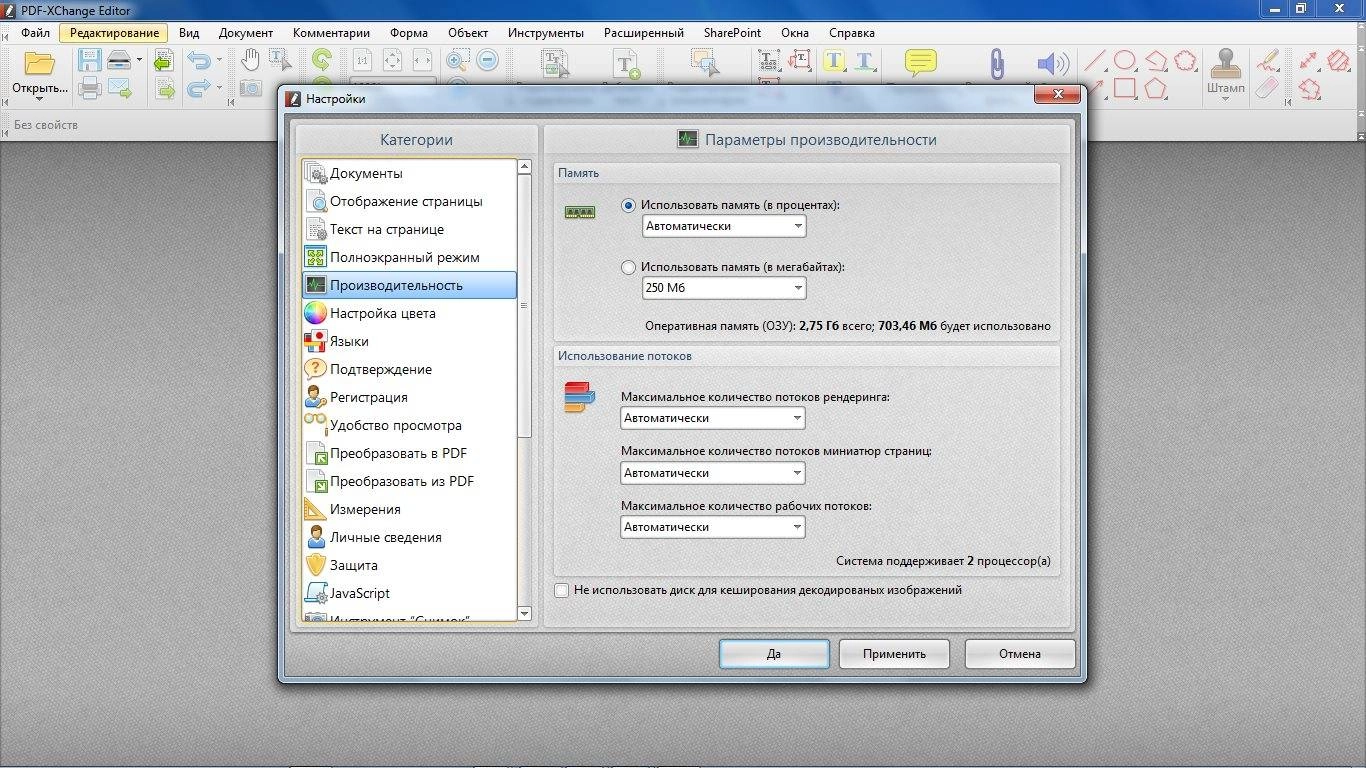Select the Underline Text tool icon
The width and height of the screenshot is (1366, 768).
click(x=864, y=60)
